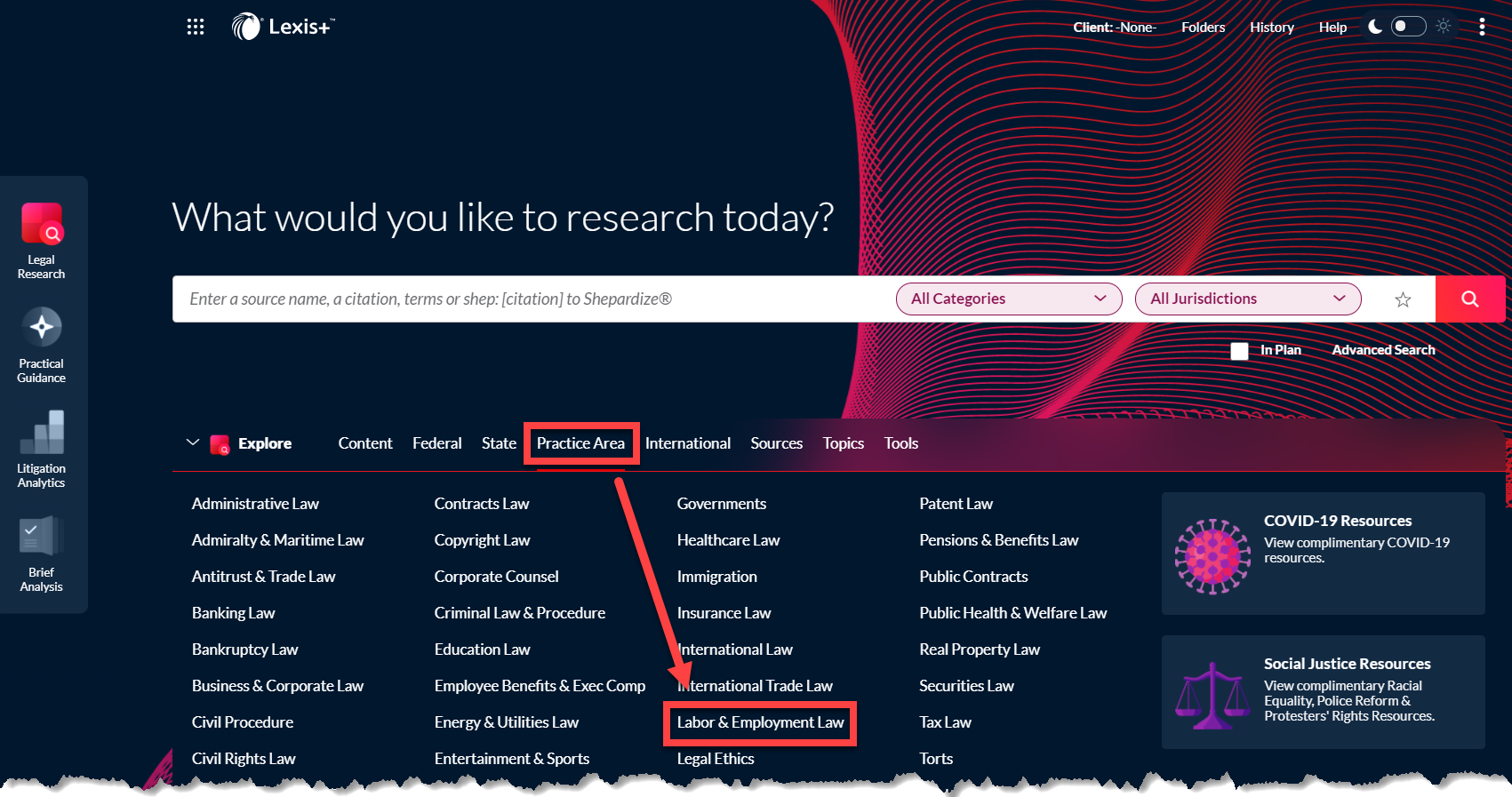
Task: Open Folders in the top bar
Action: [x=1204, y=28]
